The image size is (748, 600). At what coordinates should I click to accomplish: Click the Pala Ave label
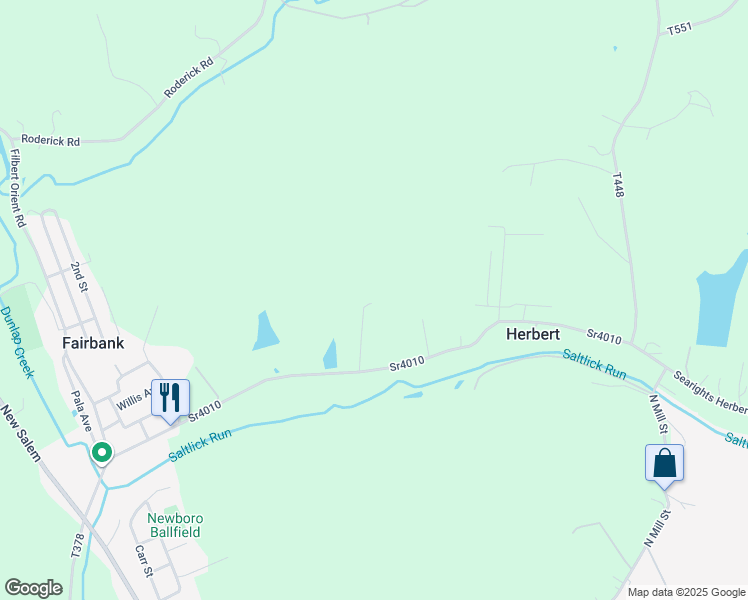pyautogui.click(x=81, y=411)
